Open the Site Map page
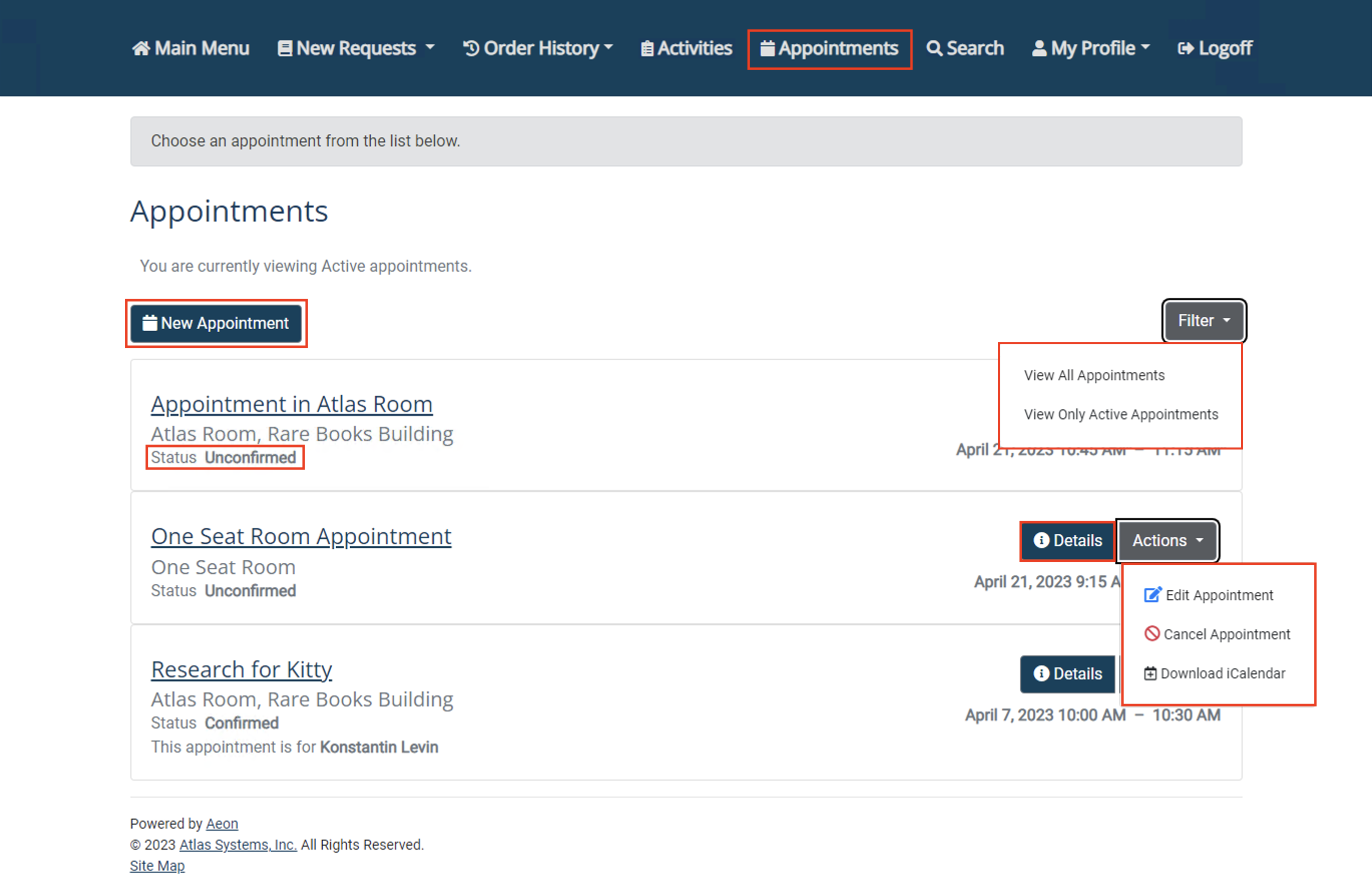The width and height of the screenshot is (1372, 890). pyautogui.click(x=157, y=865)
